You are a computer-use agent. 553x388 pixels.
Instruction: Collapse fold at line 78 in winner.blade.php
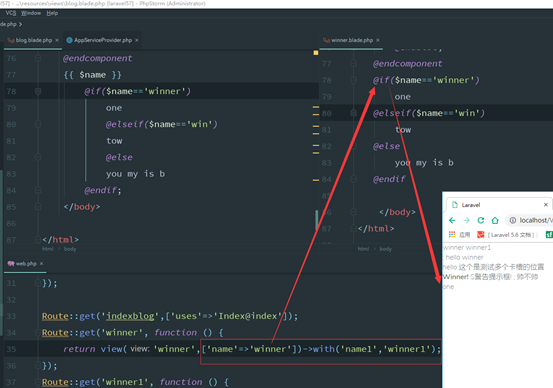click(x=353, y=80)
